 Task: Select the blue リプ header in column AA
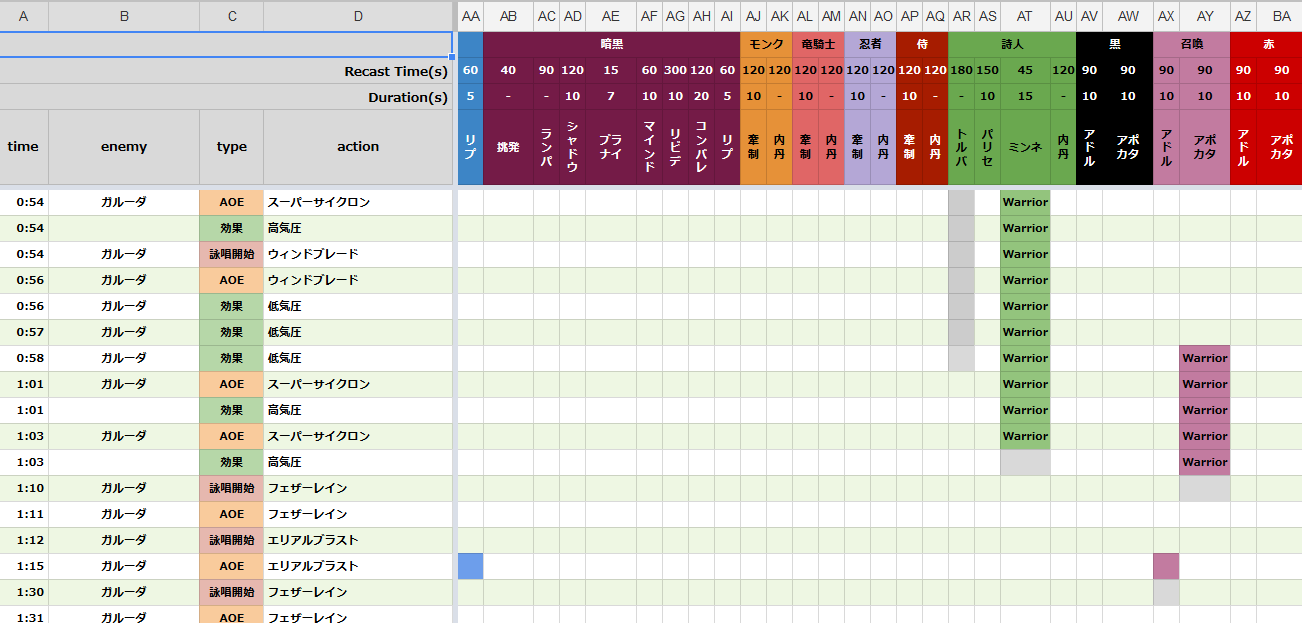coord(470,147)
